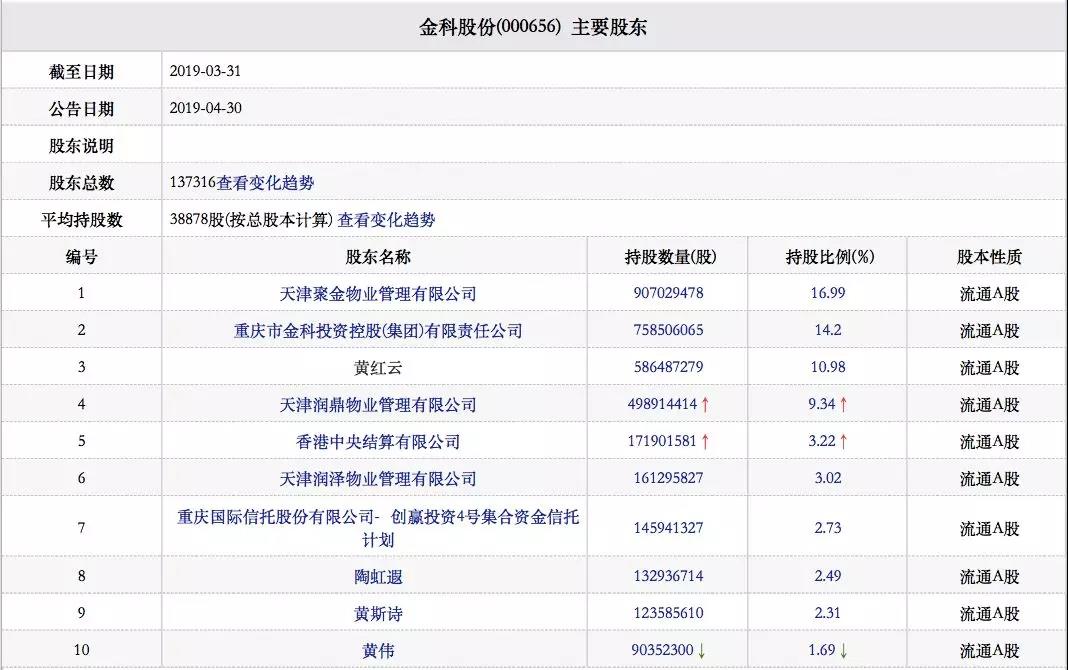Select cutoff date 2019-03-31

[205, 71]
